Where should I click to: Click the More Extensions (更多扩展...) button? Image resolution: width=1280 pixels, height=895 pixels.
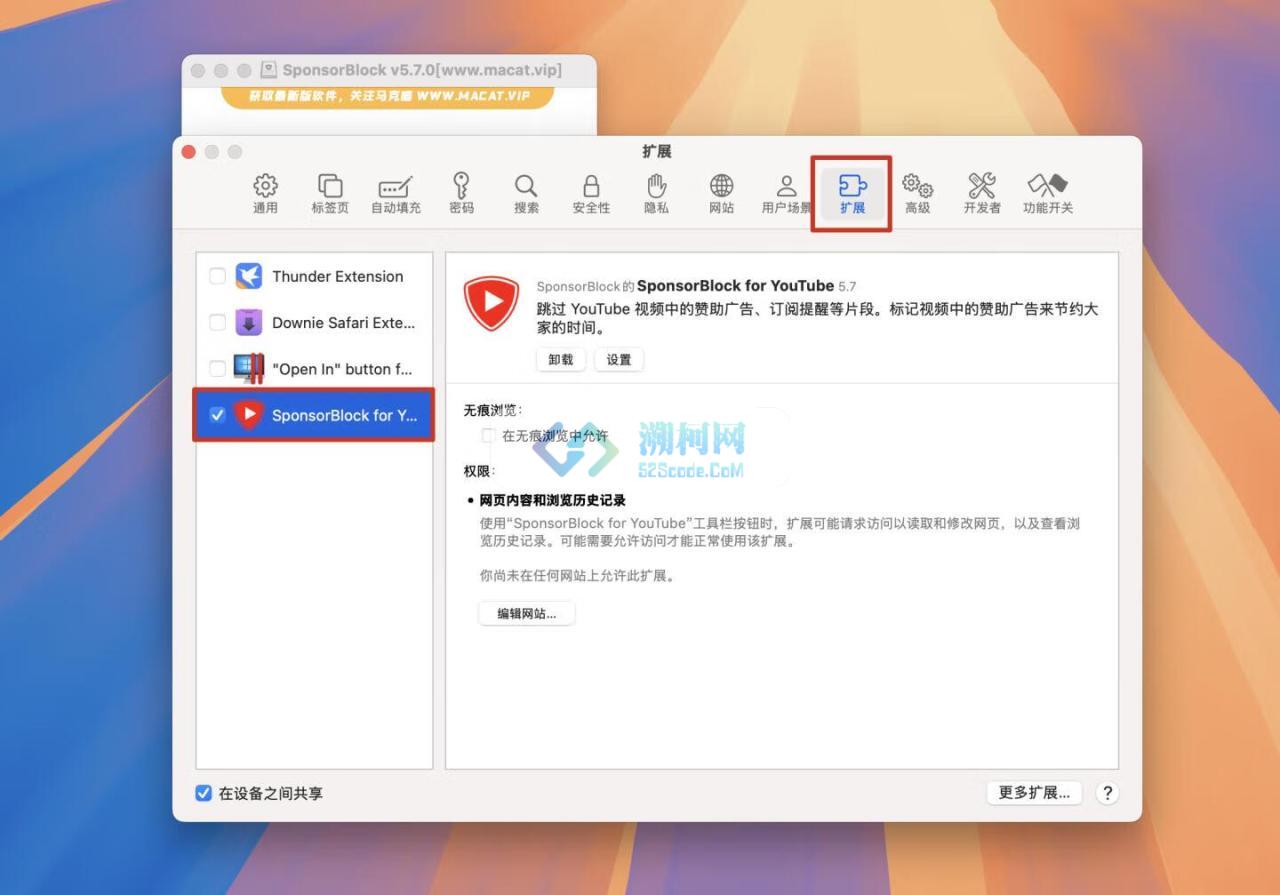1034,793
